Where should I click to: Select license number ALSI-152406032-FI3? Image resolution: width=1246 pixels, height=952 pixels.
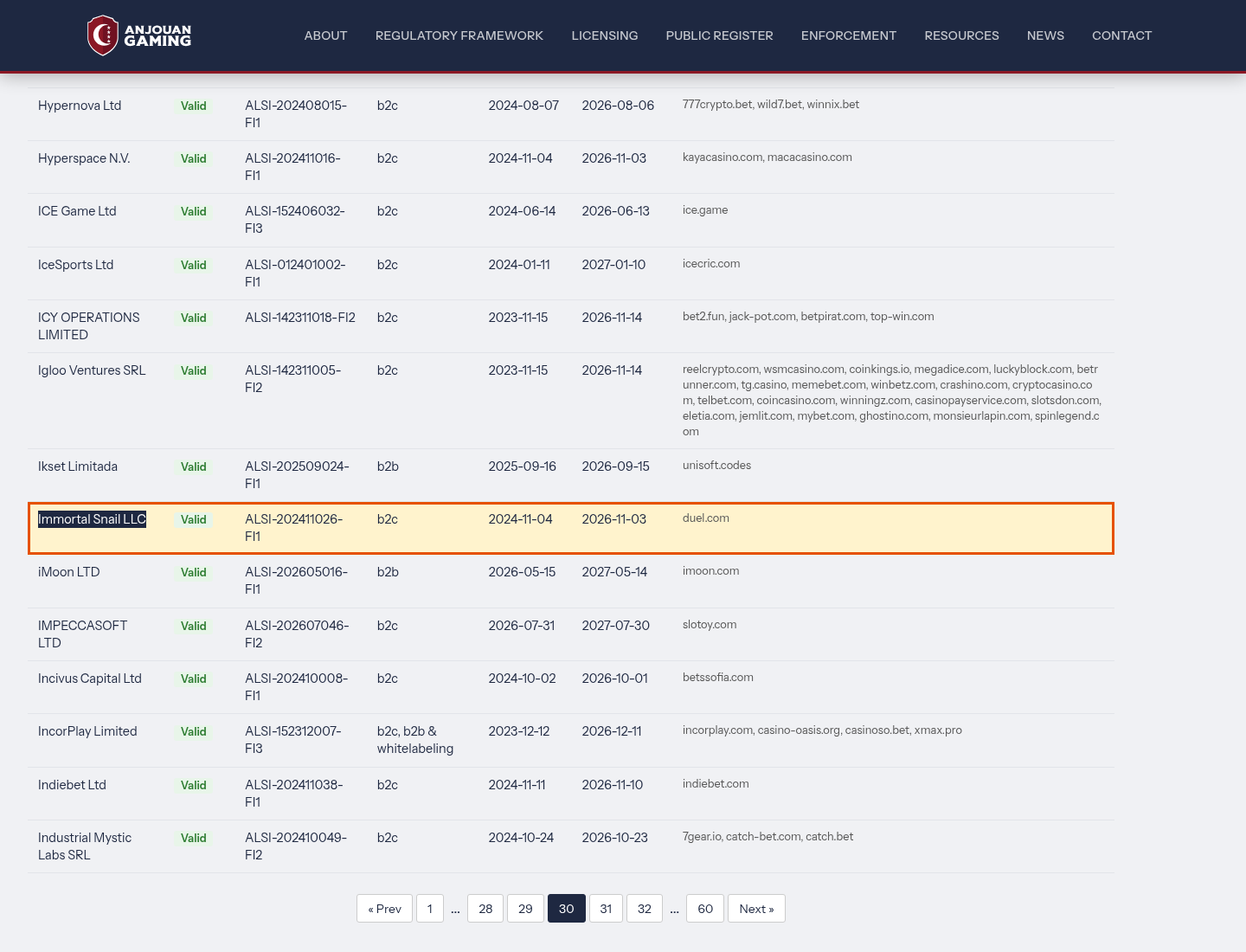pyautogui.click(x=295, y=220)
